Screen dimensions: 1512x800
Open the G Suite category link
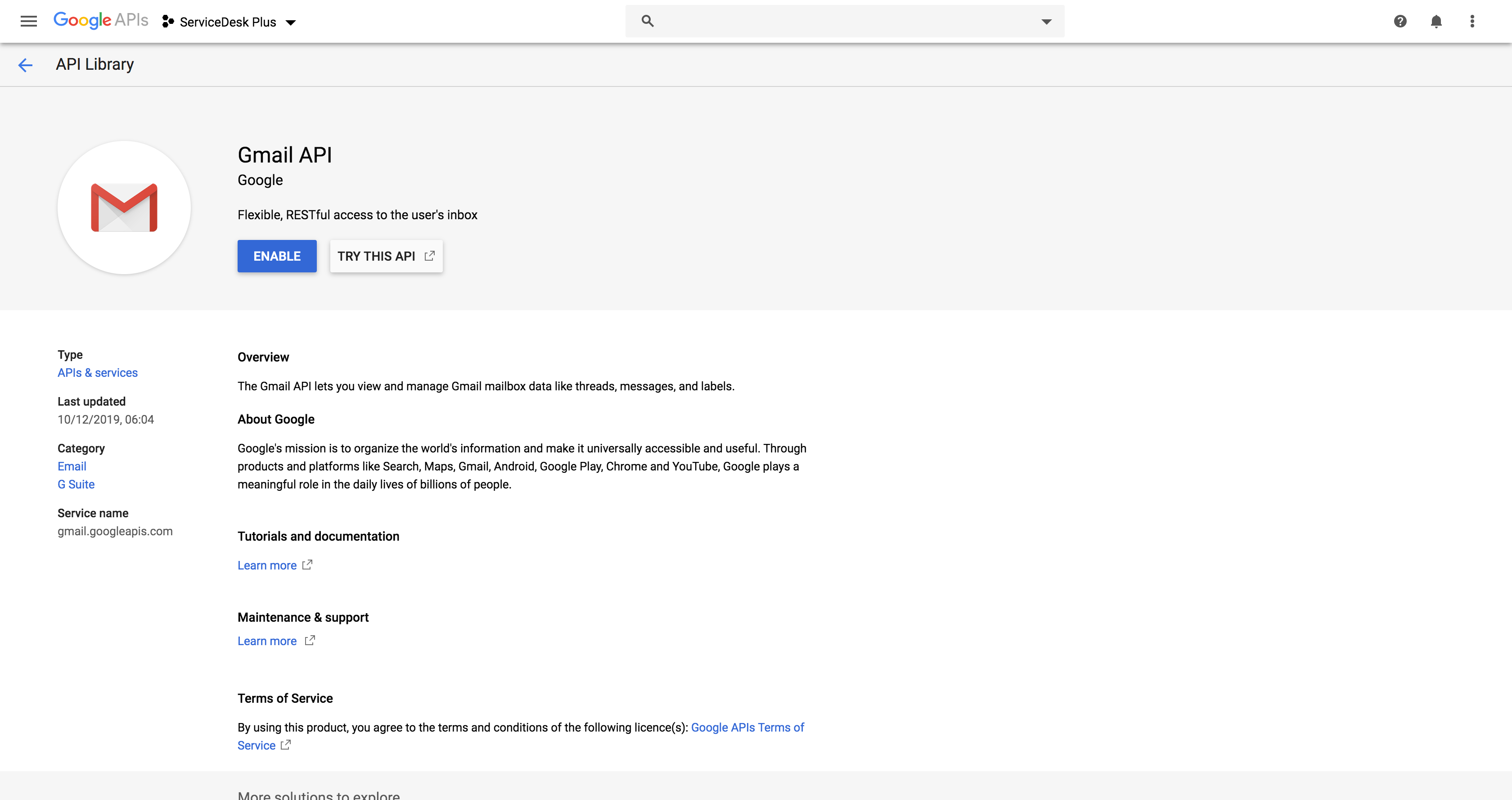(x=76, y=484)
